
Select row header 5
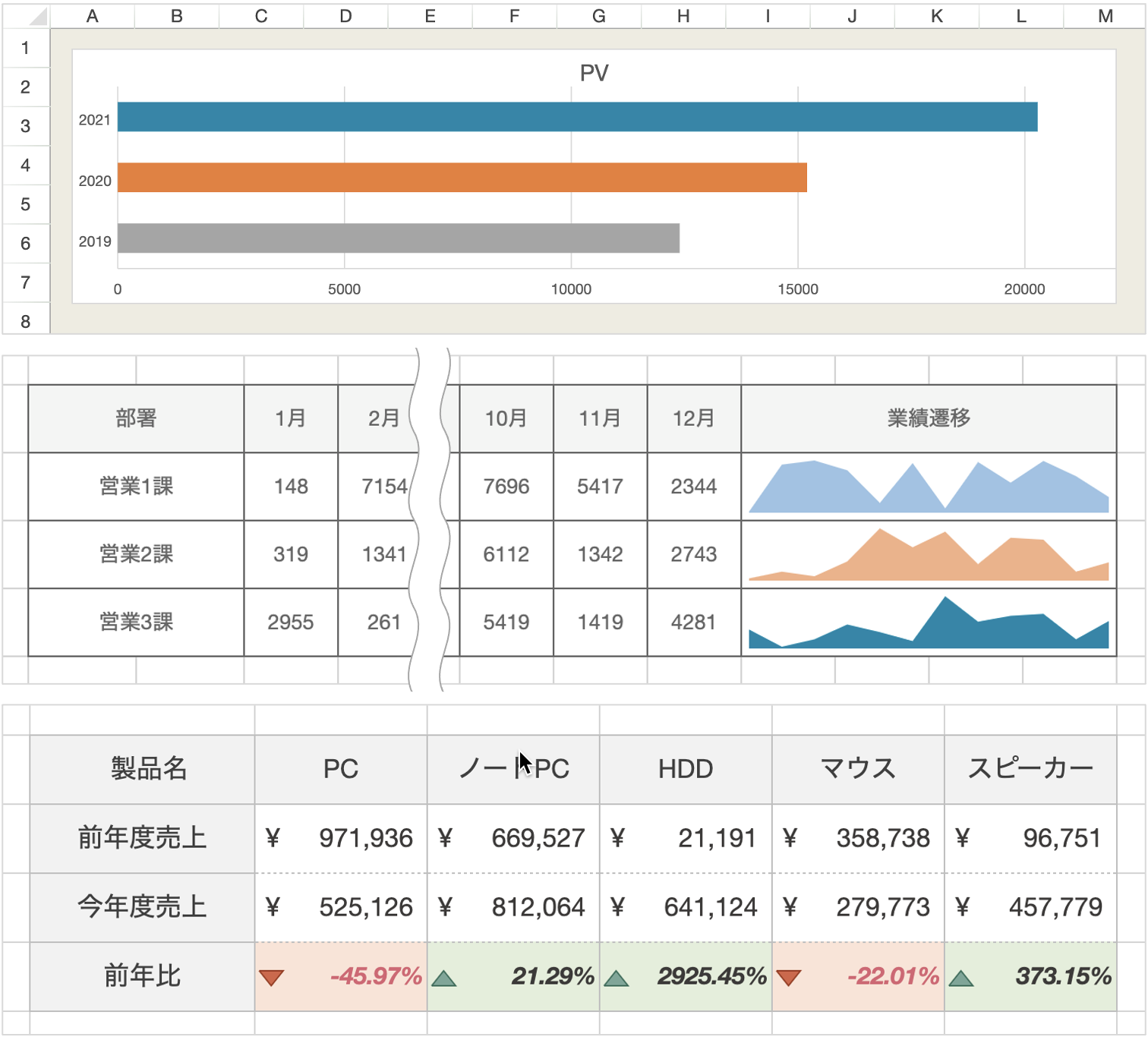(x=26, y=204)
